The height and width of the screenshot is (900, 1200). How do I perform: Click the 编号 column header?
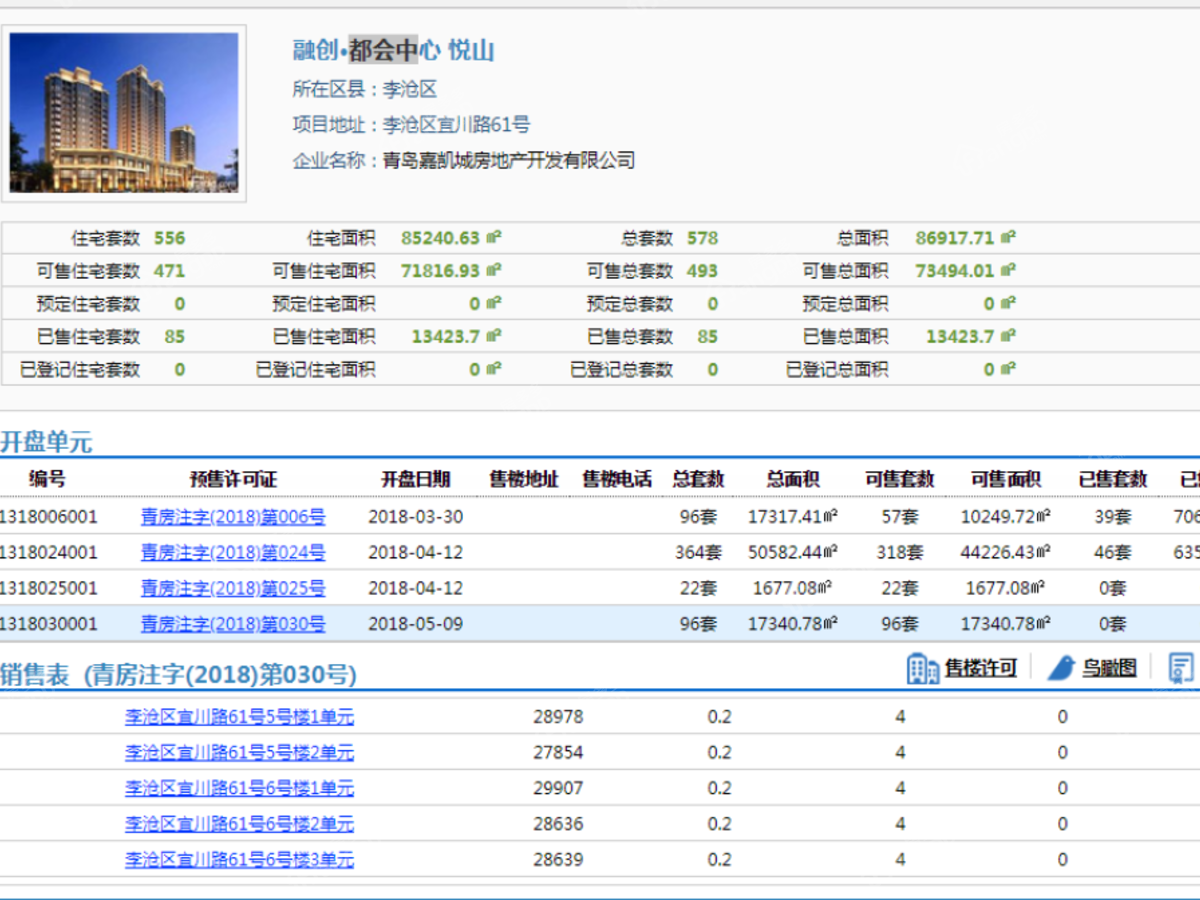(x=47, y=479)
